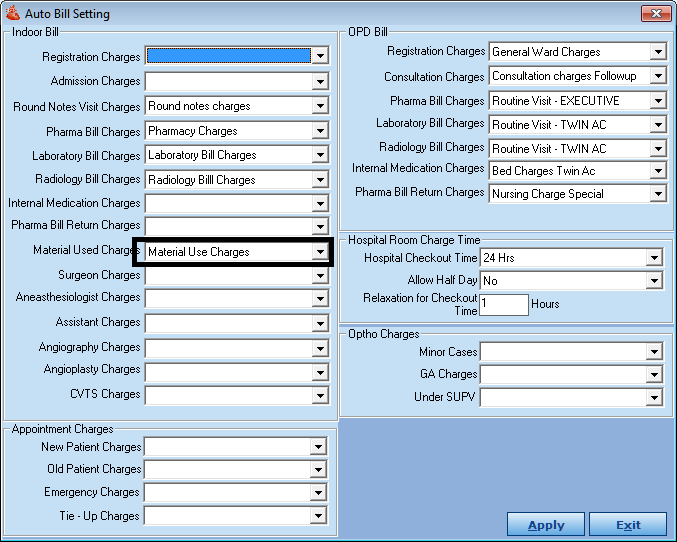Open New Patient Charges dropdown
677x542 pixels.
320,447
